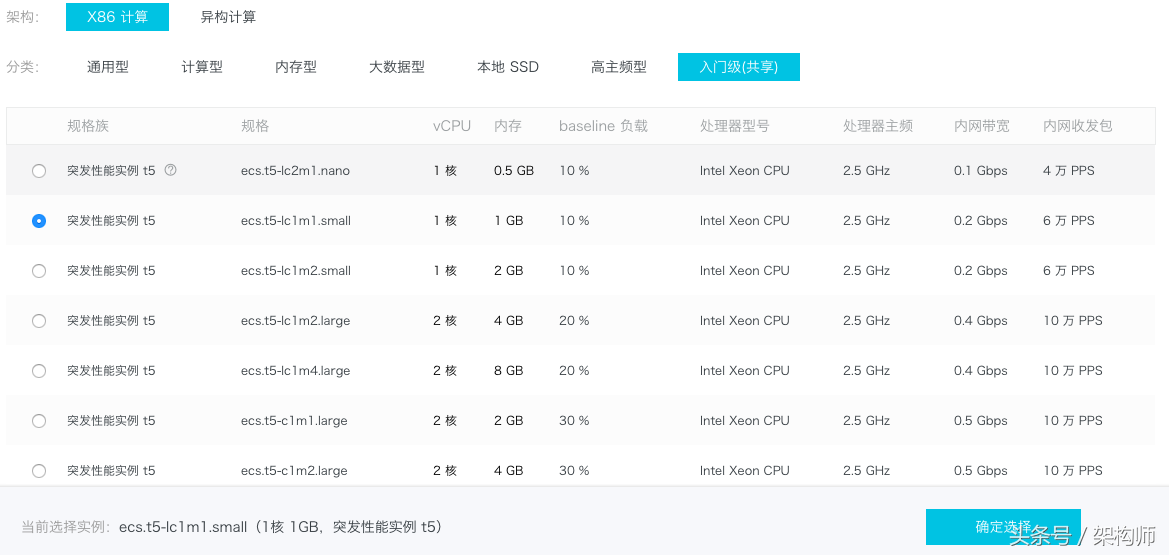Viewport: 1169px width, 555px height.
Task: Open the 通用型 category
Action: 107,67
